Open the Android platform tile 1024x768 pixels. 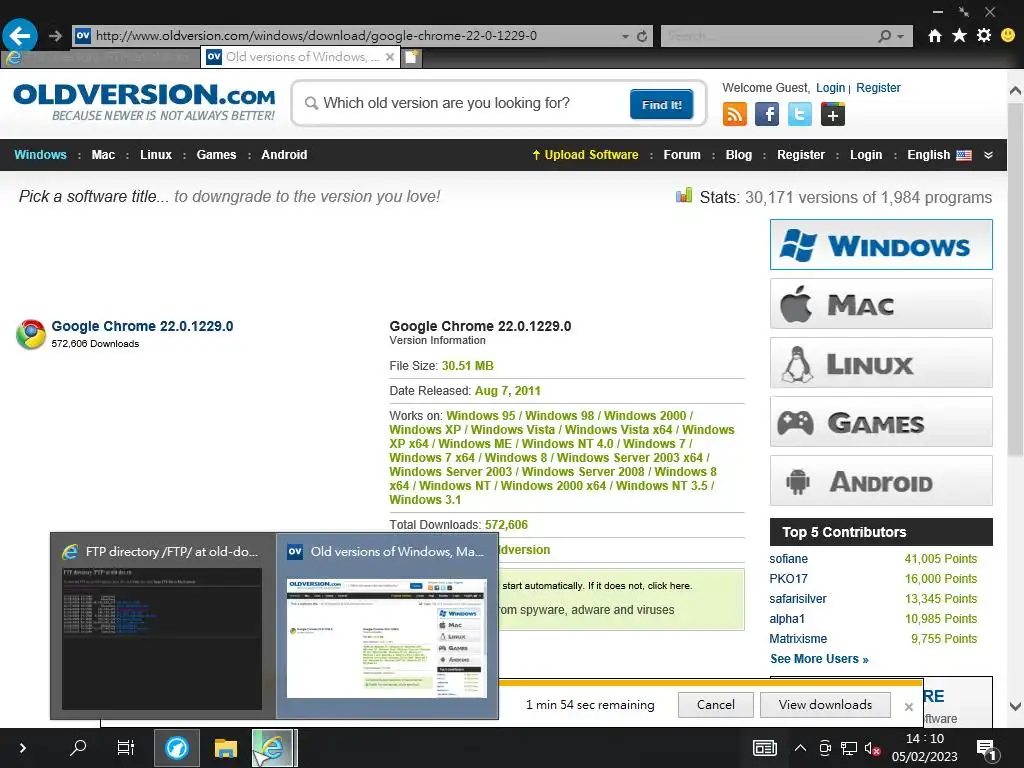pyautogui.click(x=881, y=481)
